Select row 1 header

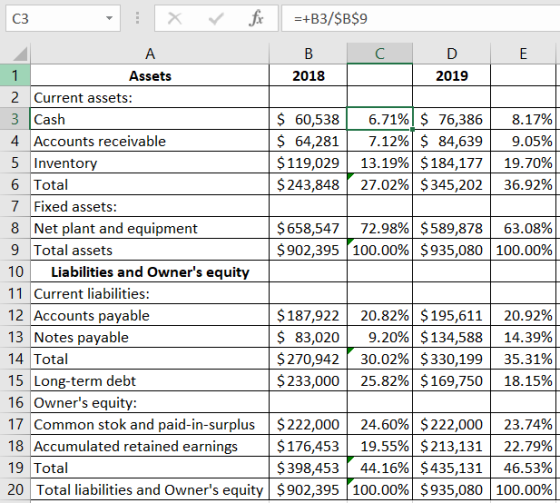click(x=15, y=75)
